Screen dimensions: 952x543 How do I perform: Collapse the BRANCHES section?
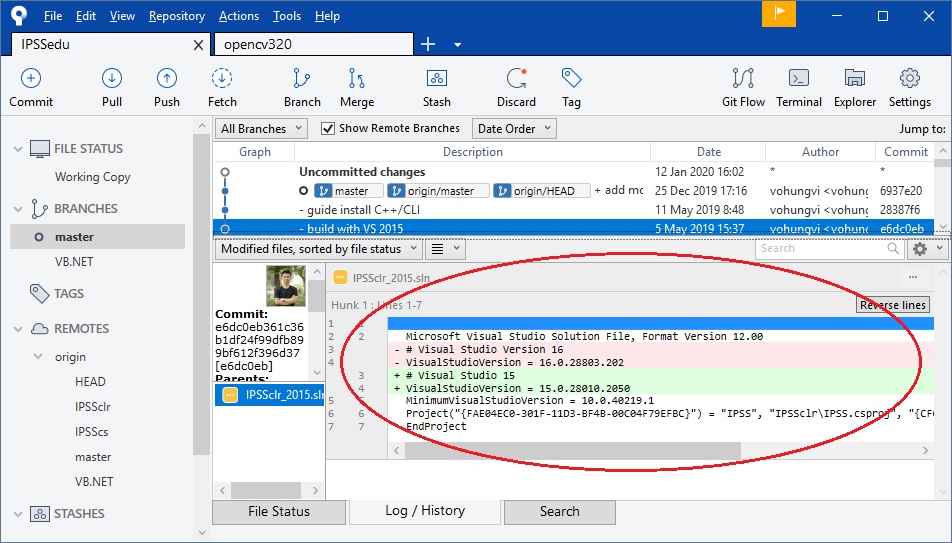[x=18, y=209]
